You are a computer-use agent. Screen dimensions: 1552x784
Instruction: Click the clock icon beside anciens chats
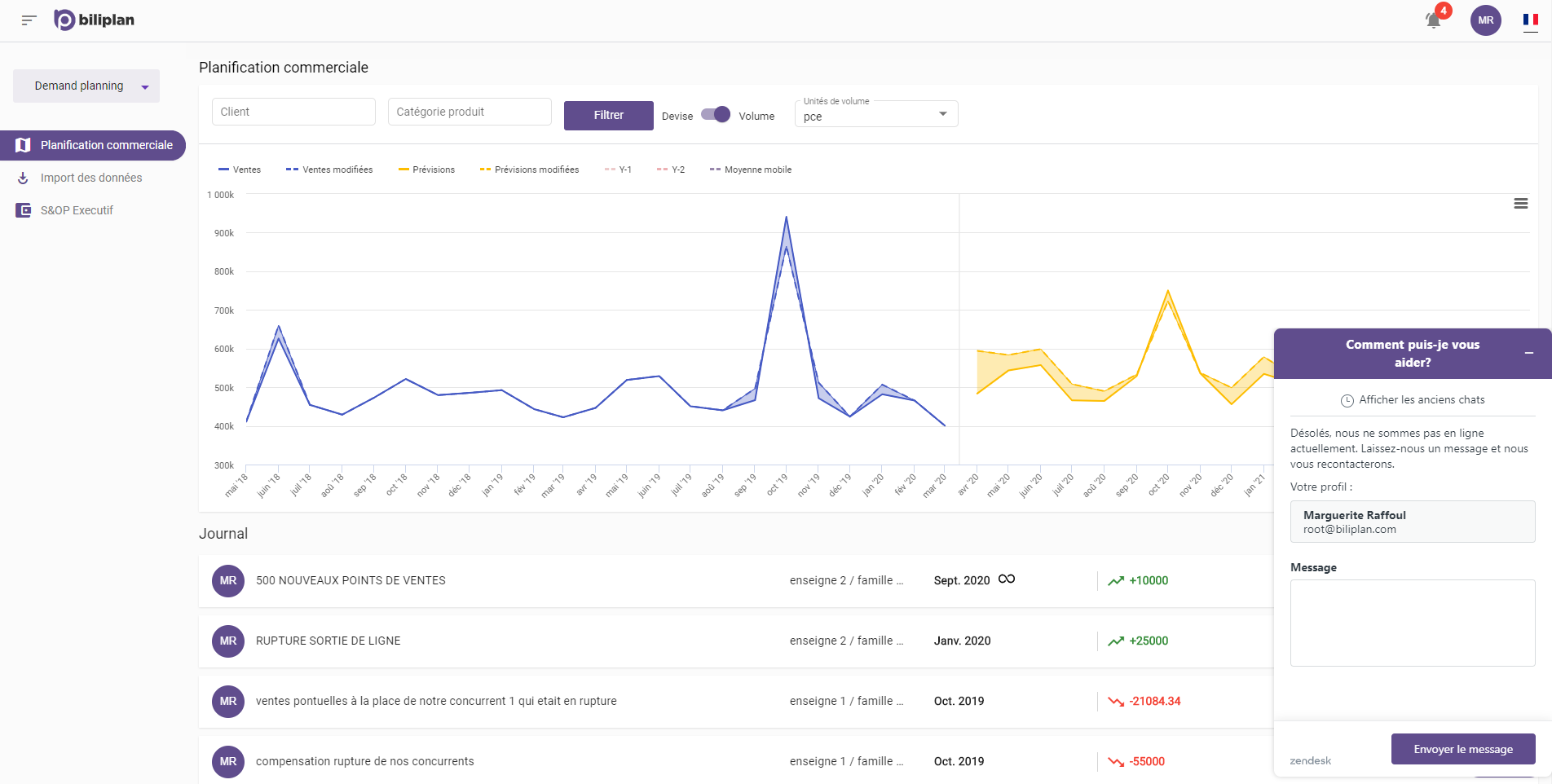[1347, 400]
